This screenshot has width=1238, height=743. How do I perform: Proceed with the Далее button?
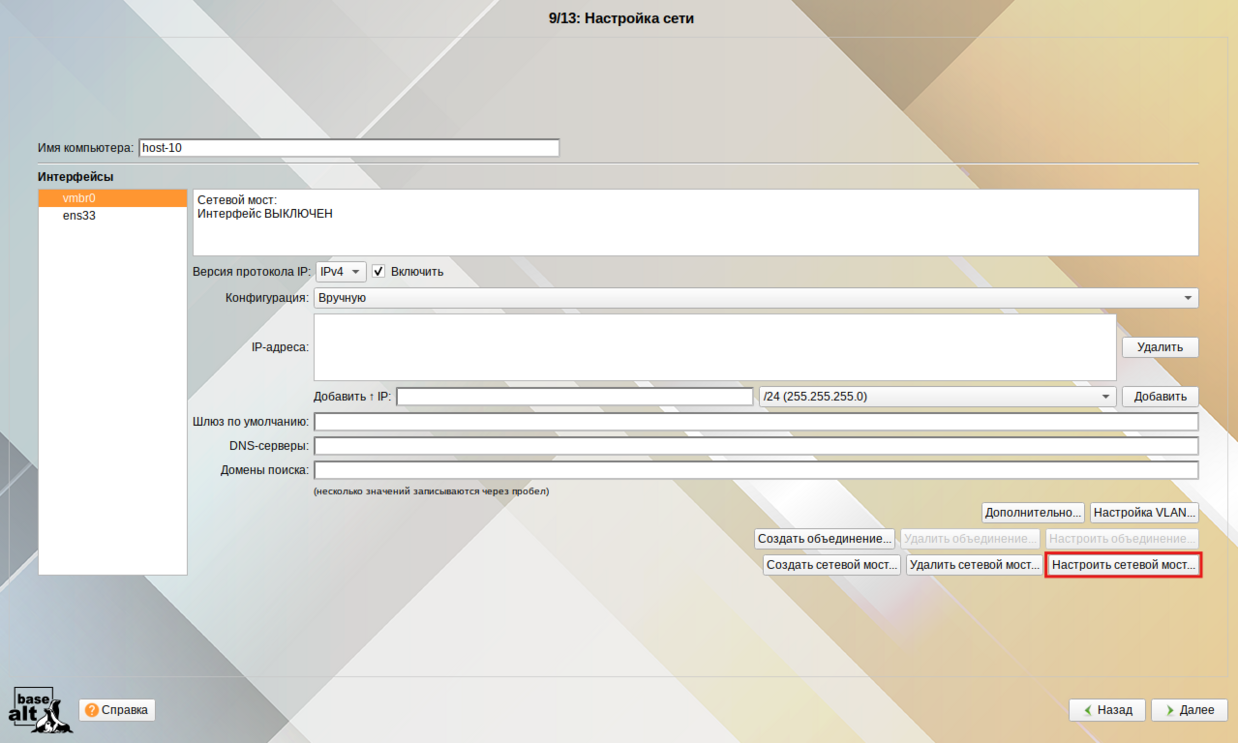(x=1188, y=710)
